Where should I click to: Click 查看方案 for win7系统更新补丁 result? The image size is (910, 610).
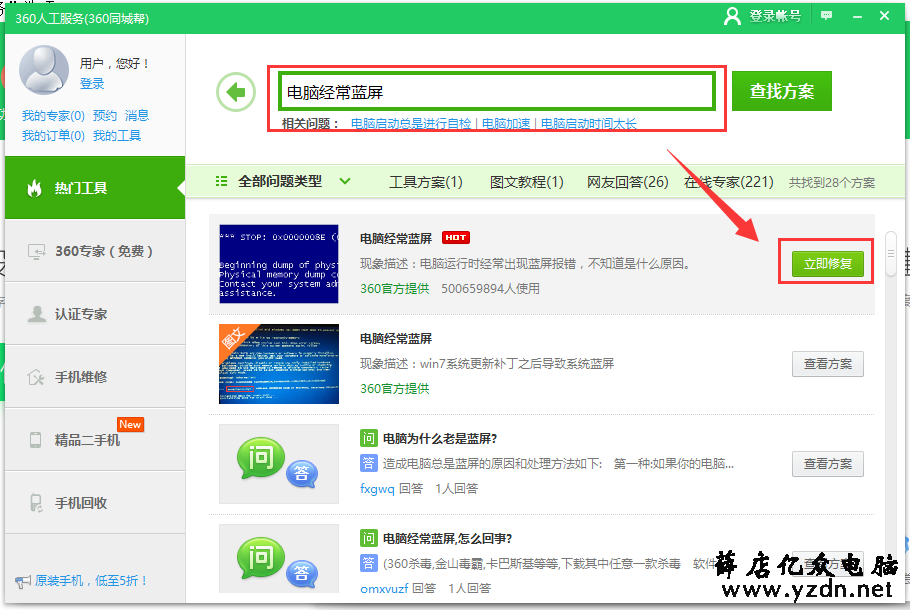tap(828, 364)
